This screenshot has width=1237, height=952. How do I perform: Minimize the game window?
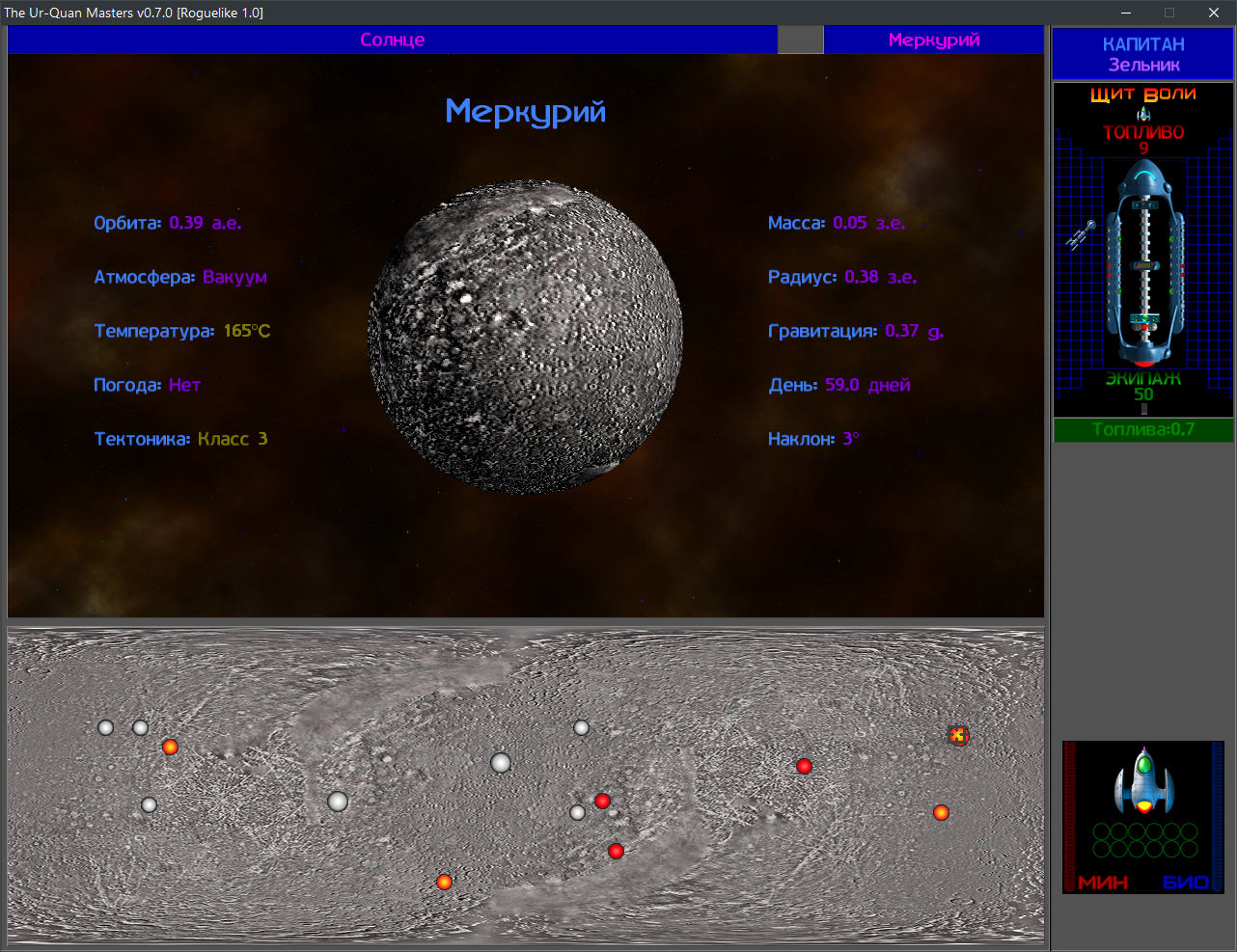pyautogui.click(x=1126, y=13)
